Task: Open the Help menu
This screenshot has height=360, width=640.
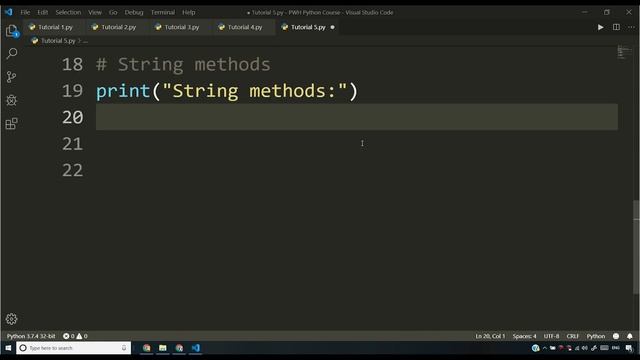Action: 189,12
